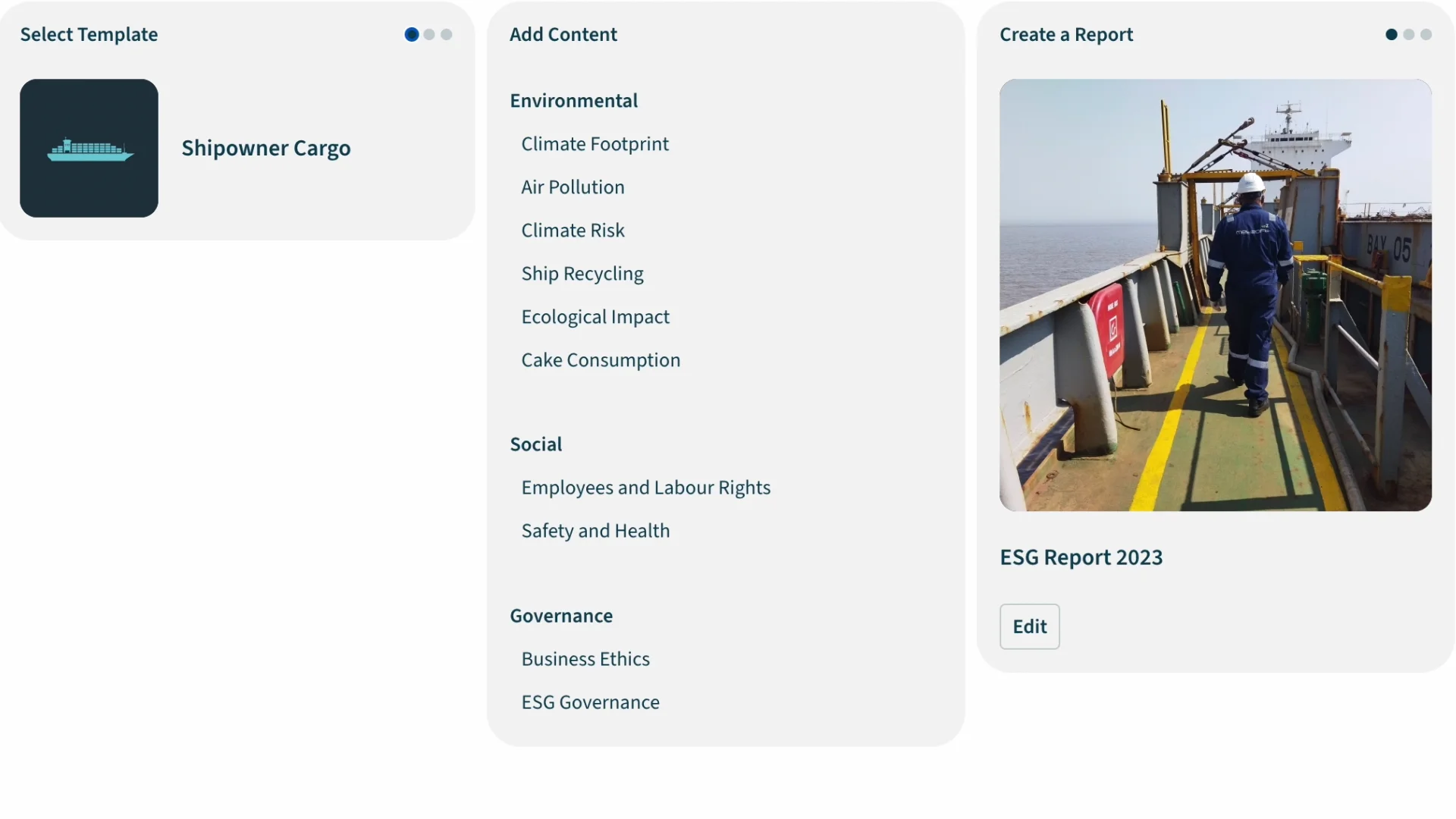Select Air Pollution content
Screen dimensions: 1456x819
pyautogui.click(x=573, y=187)
